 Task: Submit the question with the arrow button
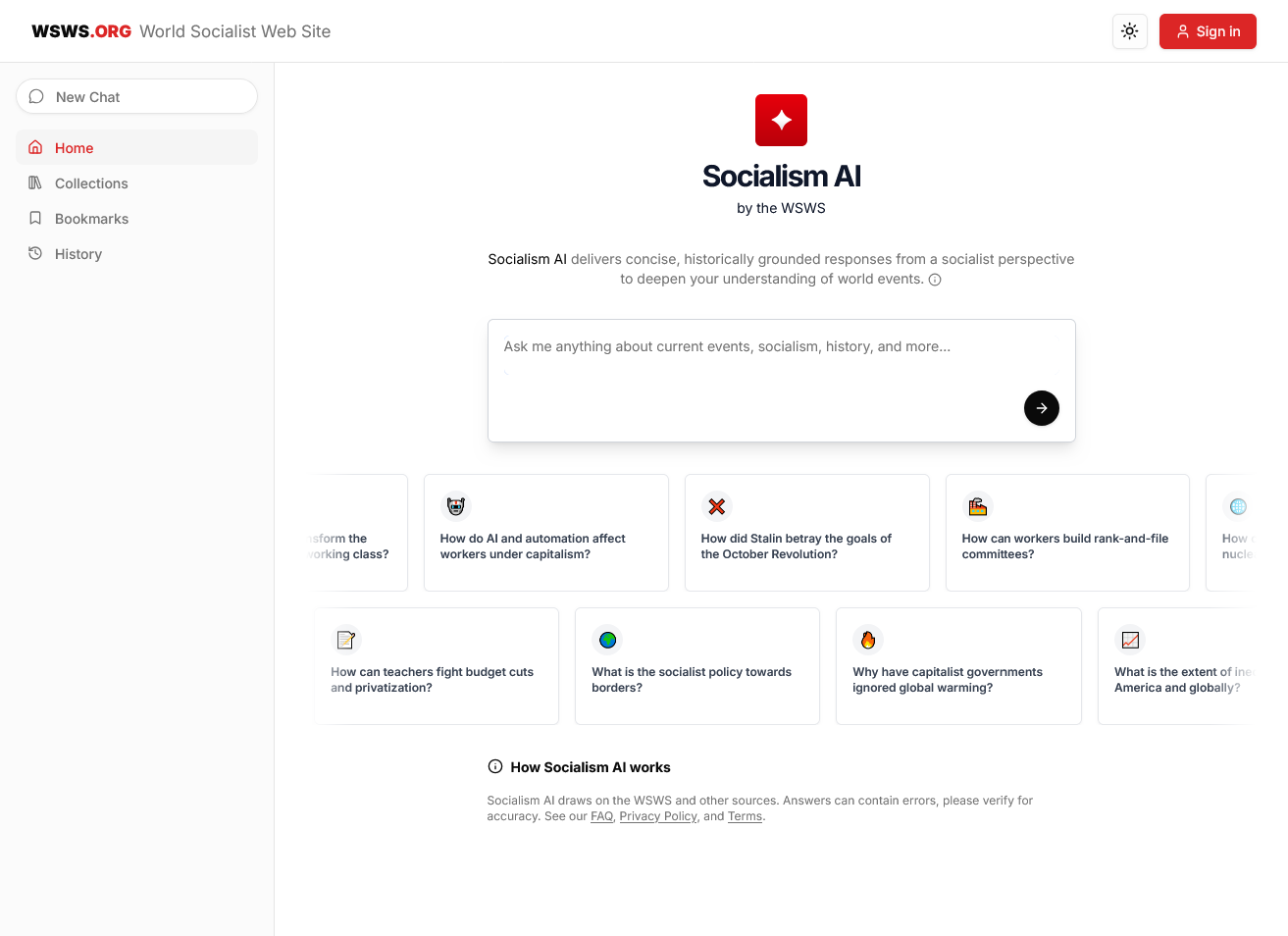[1041, 408]
